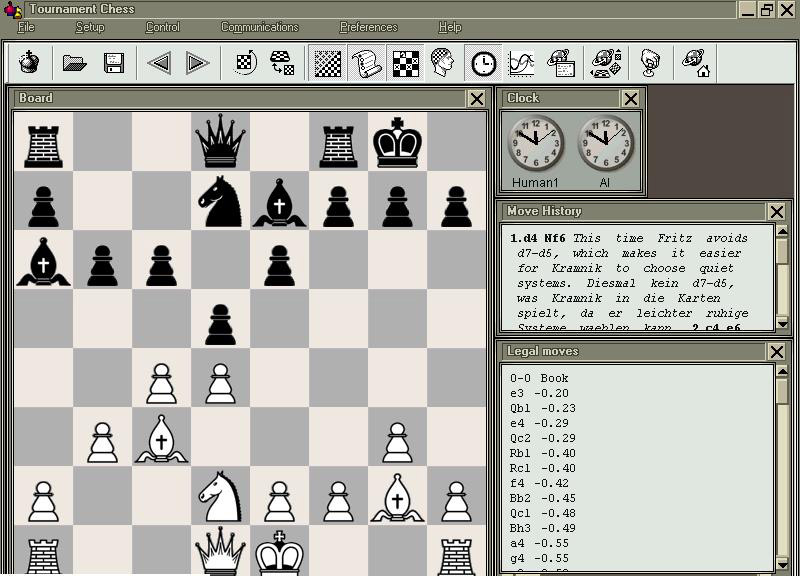This screenshot has height=576, width=800.
Task: Open the Preferences menu
Action: tap(368, 27)
